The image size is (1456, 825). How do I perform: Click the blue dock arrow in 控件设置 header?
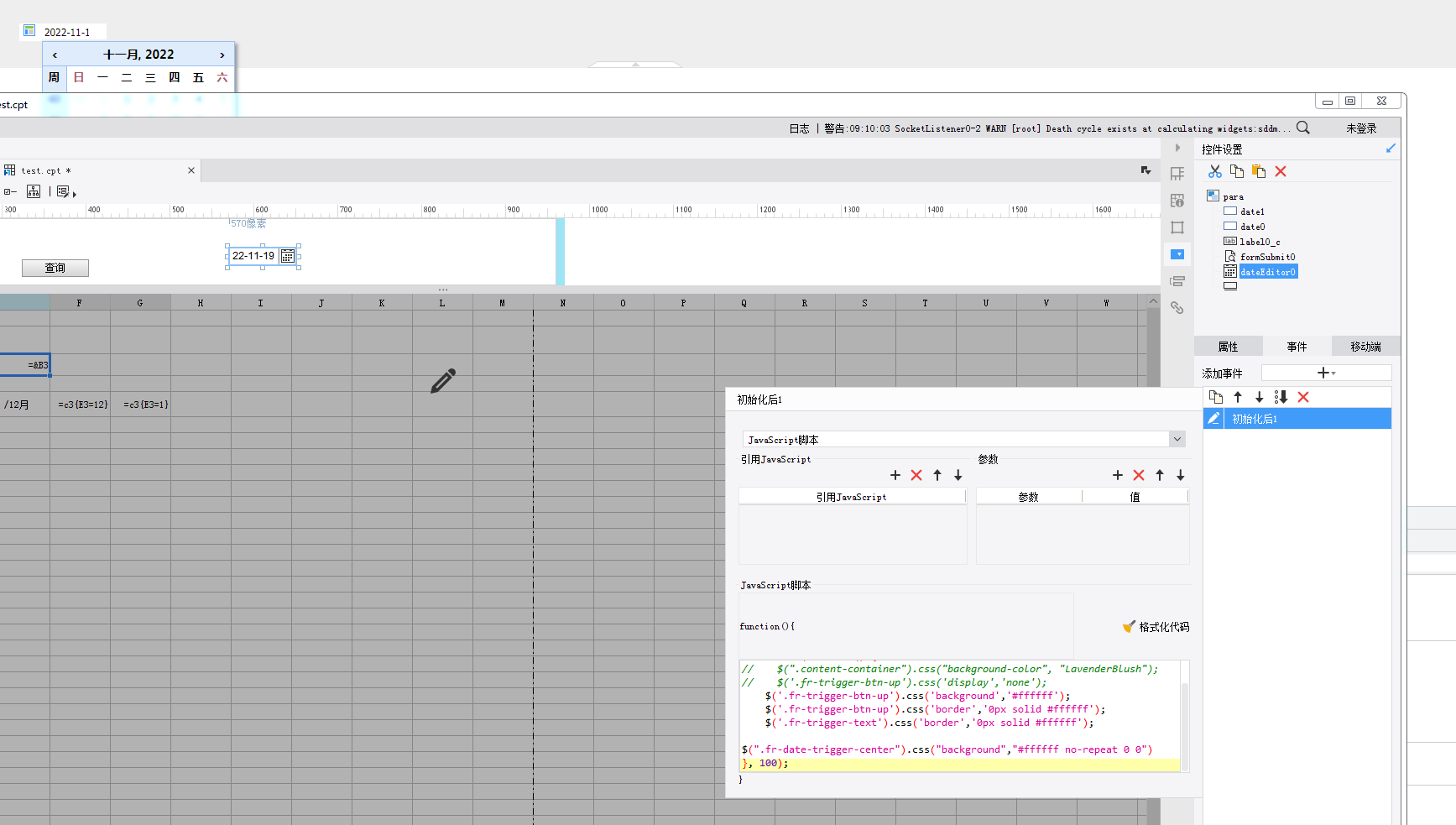click(x=1391, y=149)
